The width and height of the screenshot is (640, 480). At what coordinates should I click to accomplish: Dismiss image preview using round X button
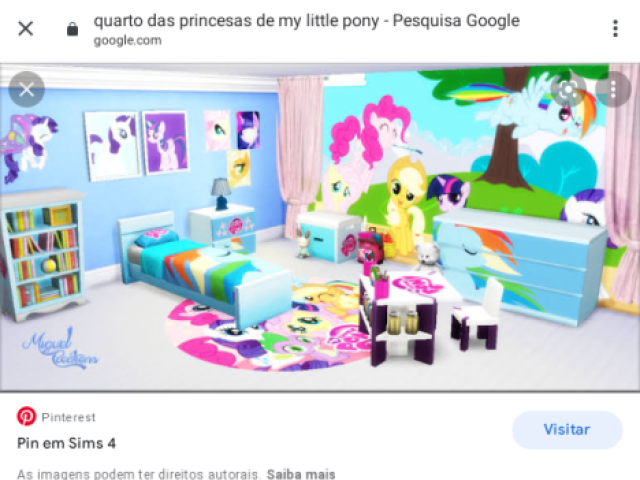tap(27, 89)
